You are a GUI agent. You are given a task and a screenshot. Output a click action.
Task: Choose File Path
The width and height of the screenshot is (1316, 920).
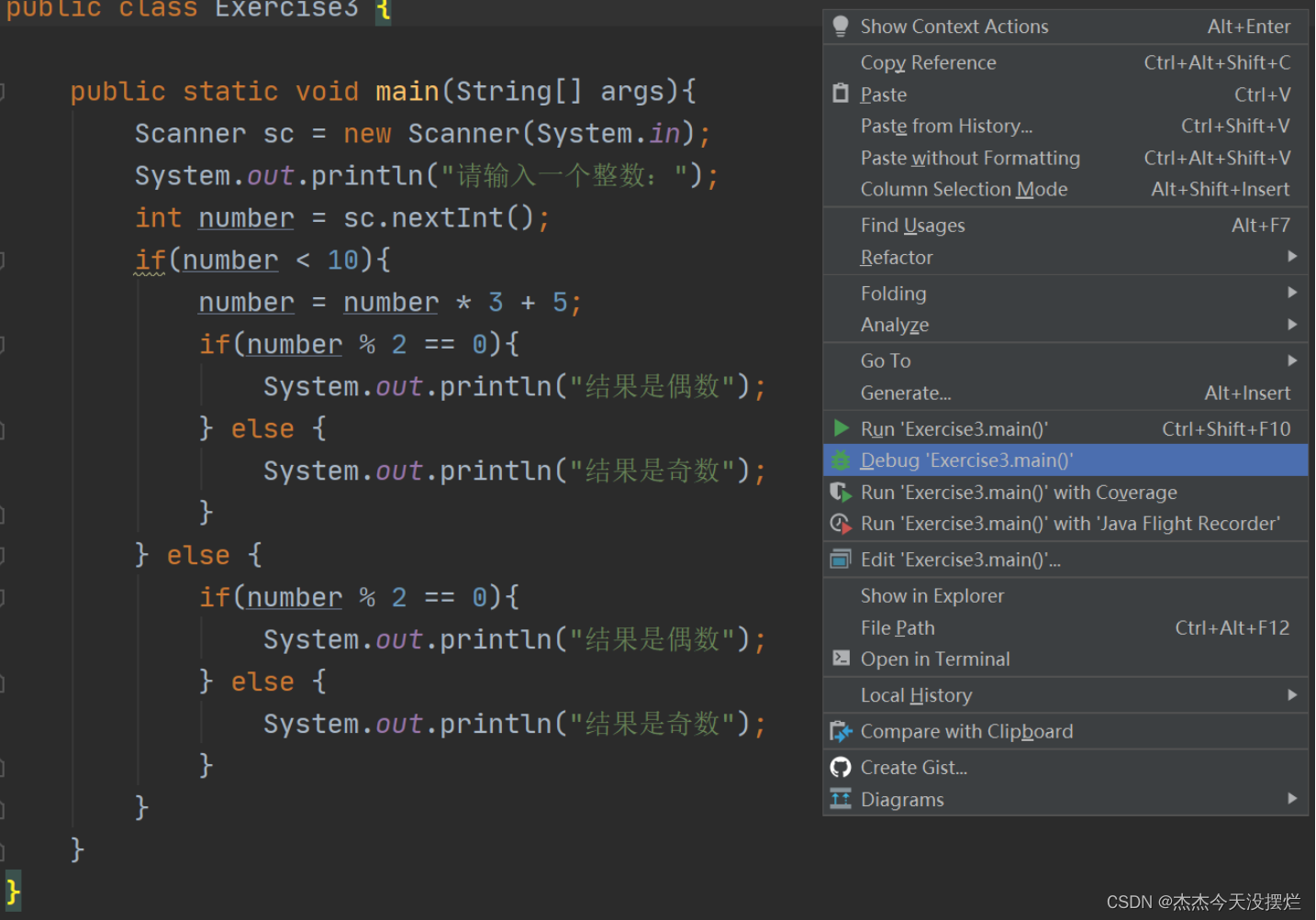1065,627
